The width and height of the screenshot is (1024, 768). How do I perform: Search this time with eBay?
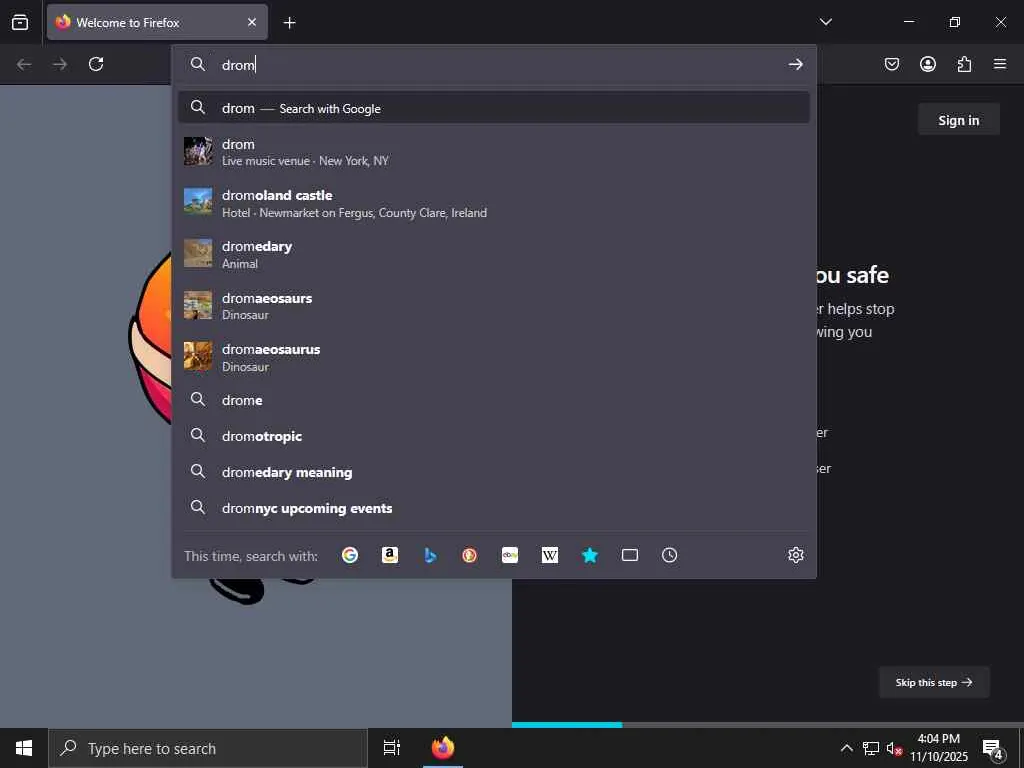coord(510,555)
